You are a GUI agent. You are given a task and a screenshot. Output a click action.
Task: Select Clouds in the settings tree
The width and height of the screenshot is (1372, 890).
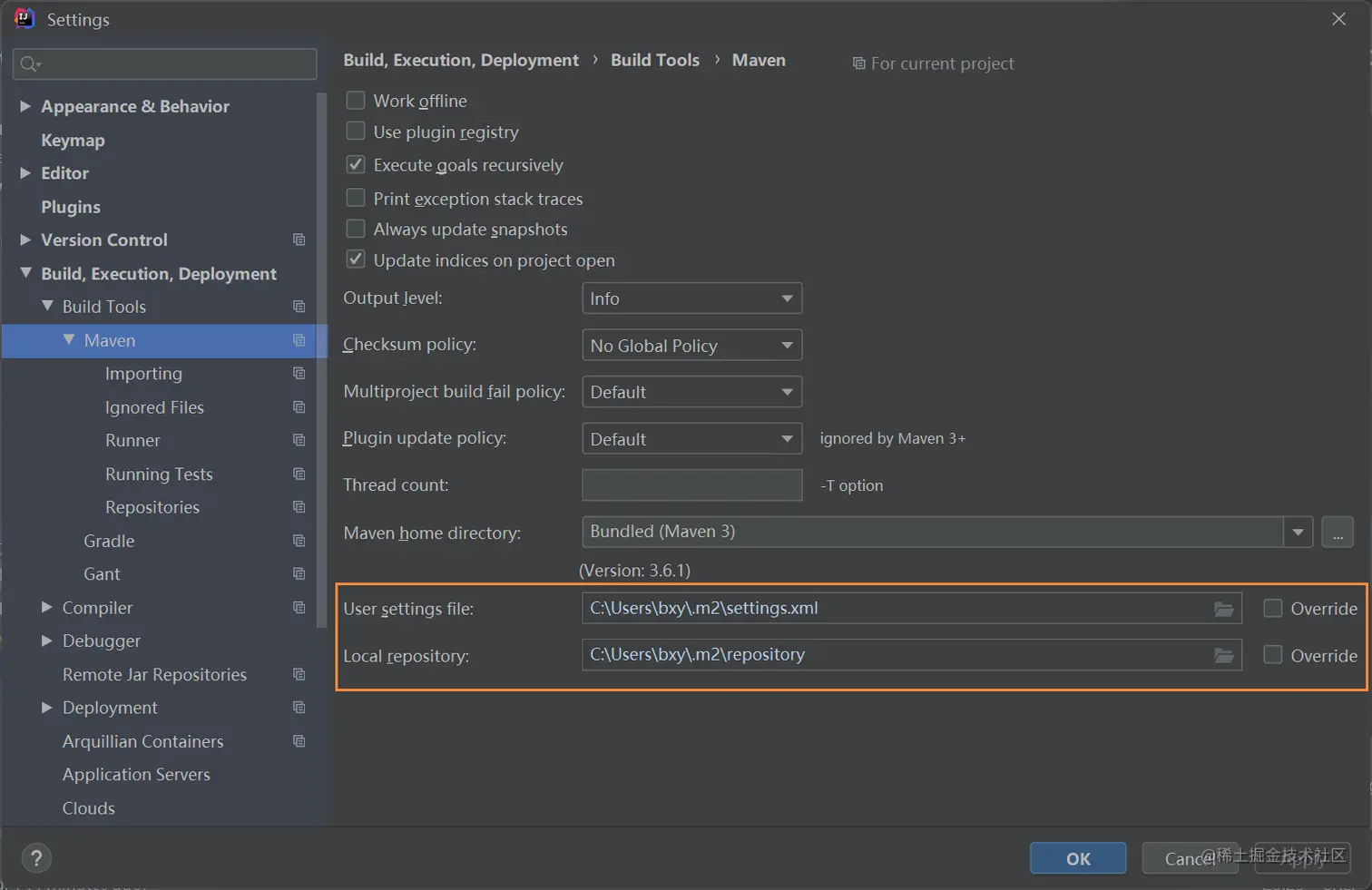tap(89, 808)
